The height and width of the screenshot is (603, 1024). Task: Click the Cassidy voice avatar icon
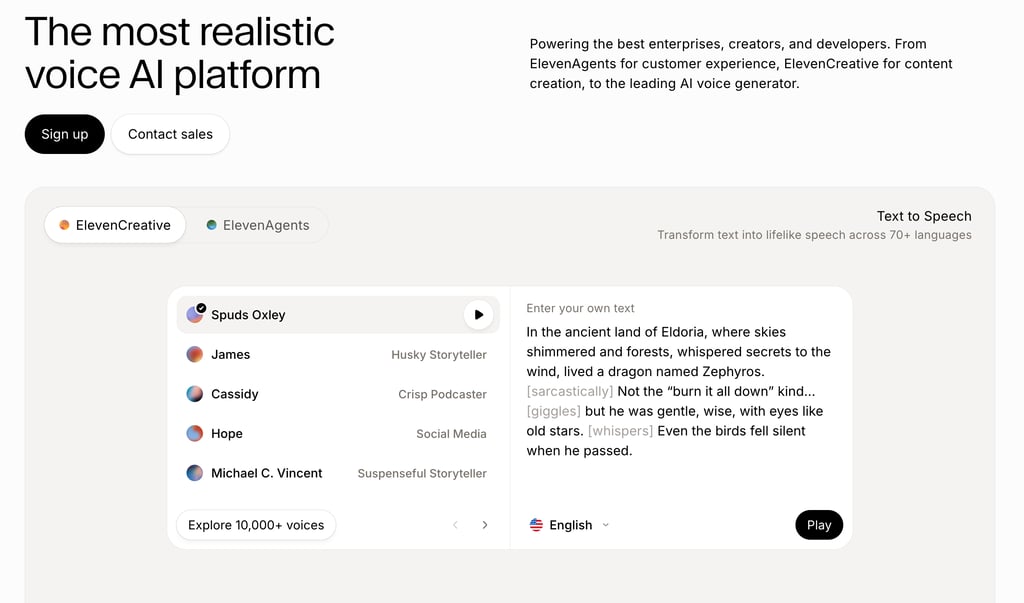pos(195,394)
